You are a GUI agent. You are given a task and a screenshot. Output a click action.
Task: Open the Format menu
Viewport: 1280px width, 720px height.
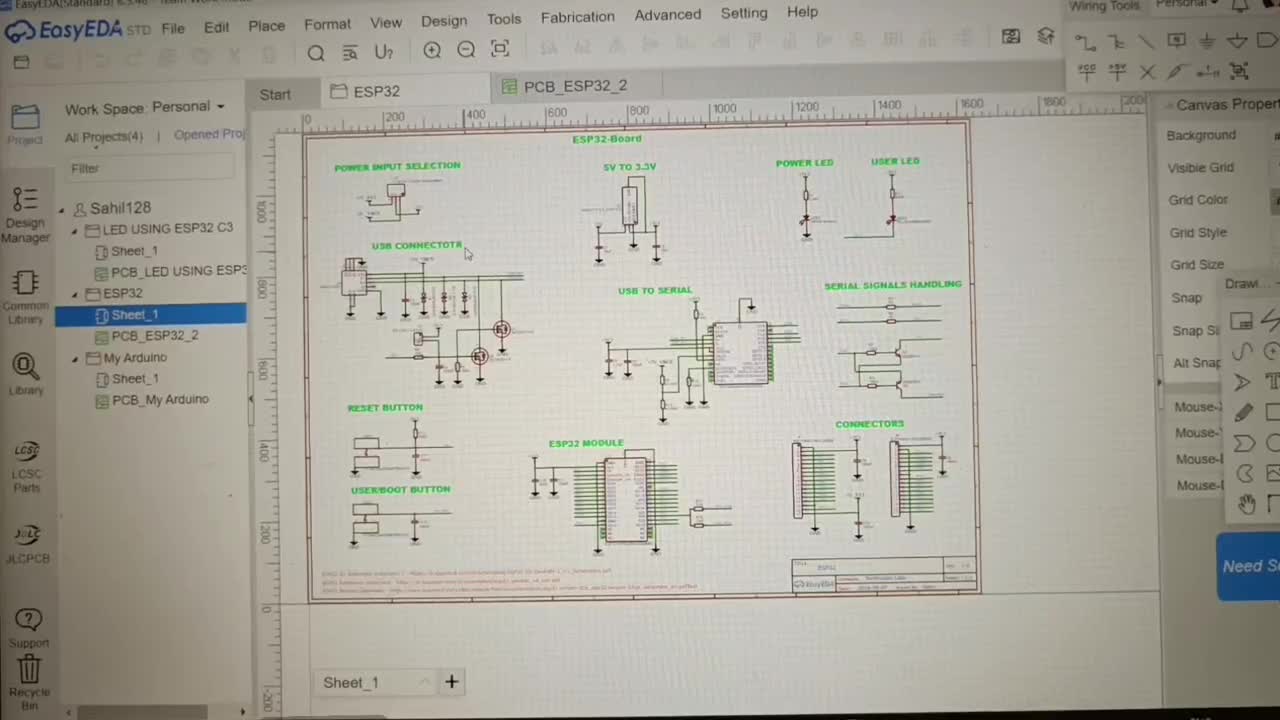(x=327, y=24)
